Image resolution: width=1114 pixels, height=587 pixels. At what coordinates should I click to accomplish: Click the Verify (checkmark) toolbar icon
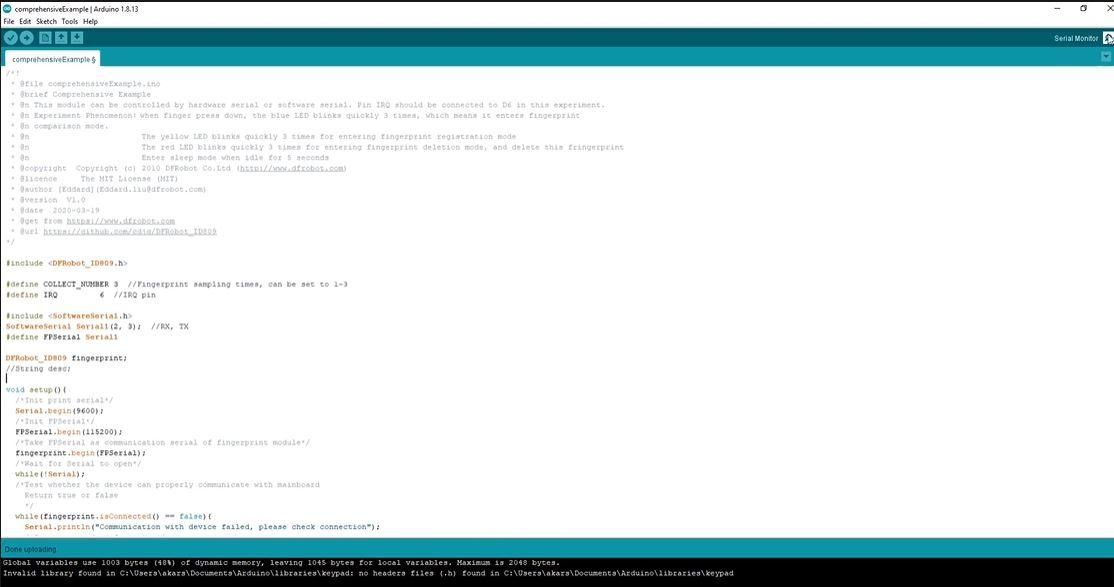tap(11, 37)
